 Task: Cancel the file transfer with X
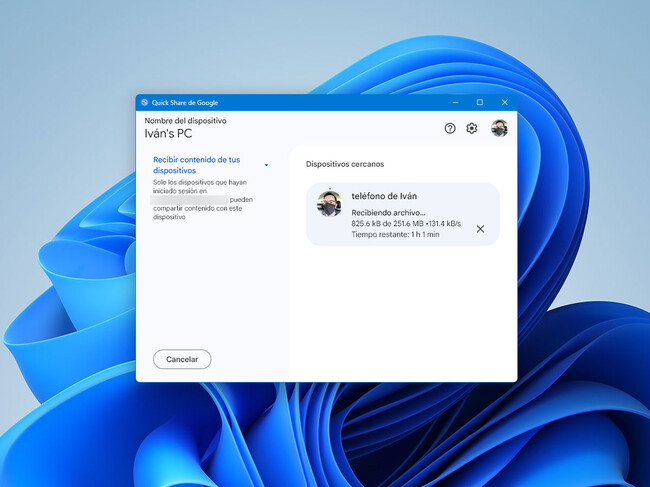tap(480, 229)
